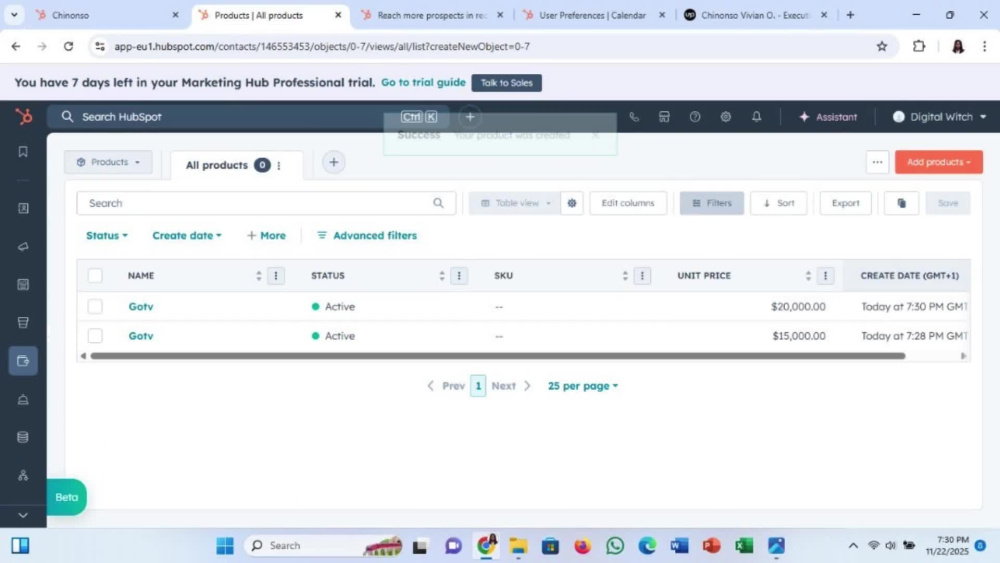Switch to the Chinonso browser tab
This screenshot has height=563, width=1000.
pyautogui.click(x=107, y=15)
